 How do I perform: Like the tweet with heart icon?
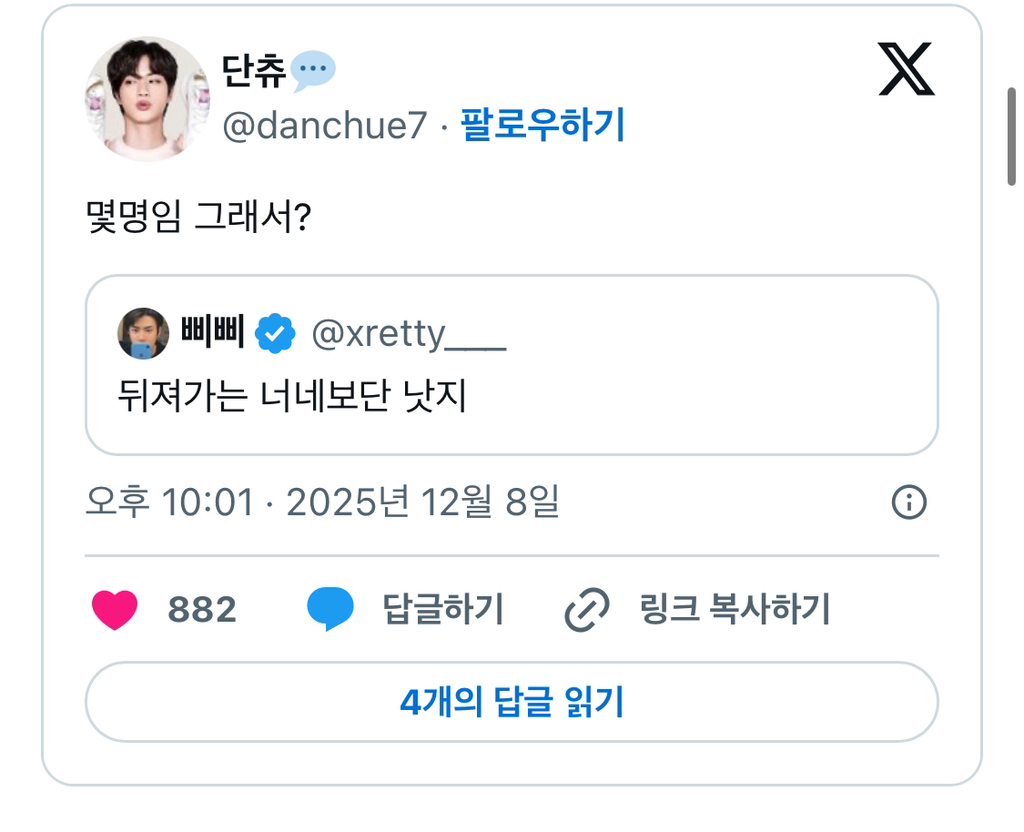tap(114, 610)
